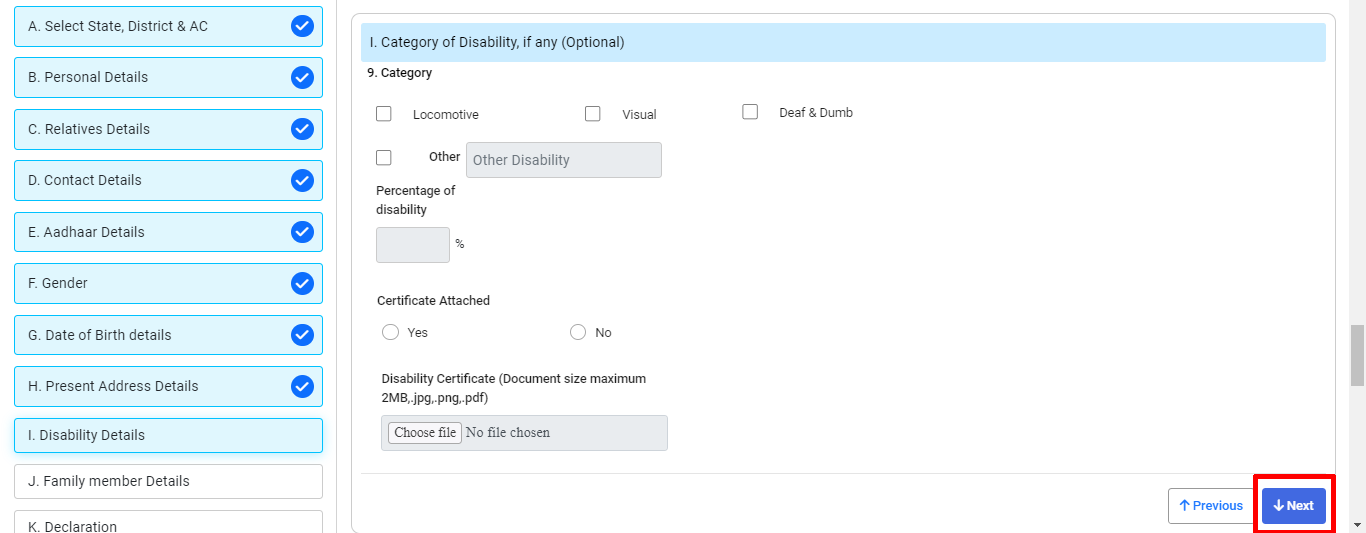The image size is (1366, 533).
Task: Go to I. Disability Details section
Action: [168, 435]
